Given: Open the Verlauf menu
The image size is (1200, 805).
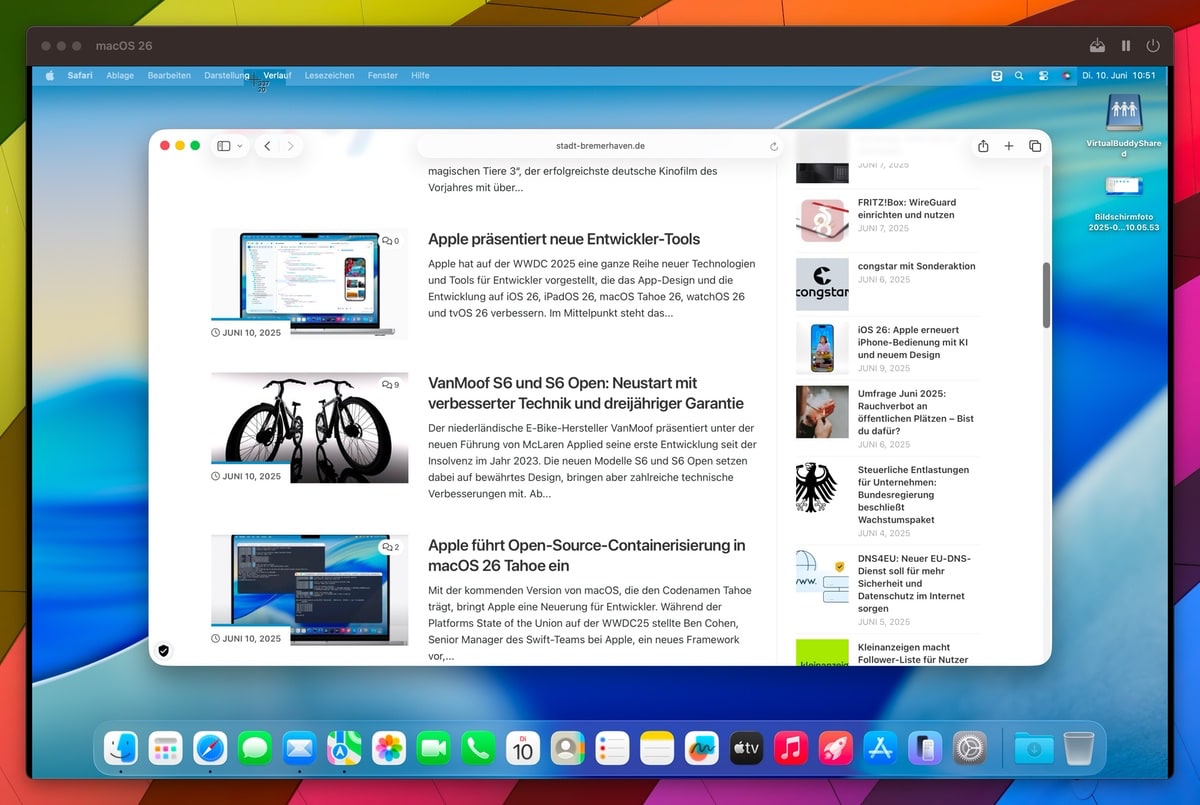Looking at the screenshot, I should coord(277,75).
